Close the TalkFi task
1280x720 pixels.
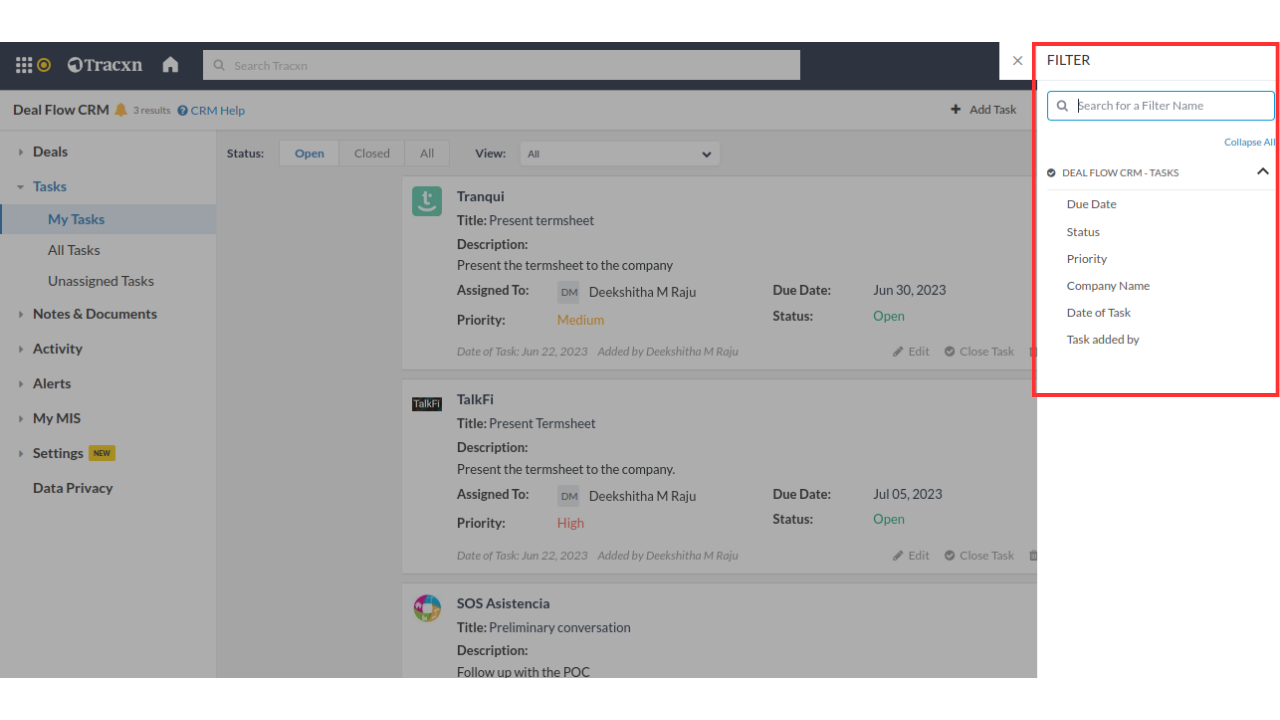(979, 556)
